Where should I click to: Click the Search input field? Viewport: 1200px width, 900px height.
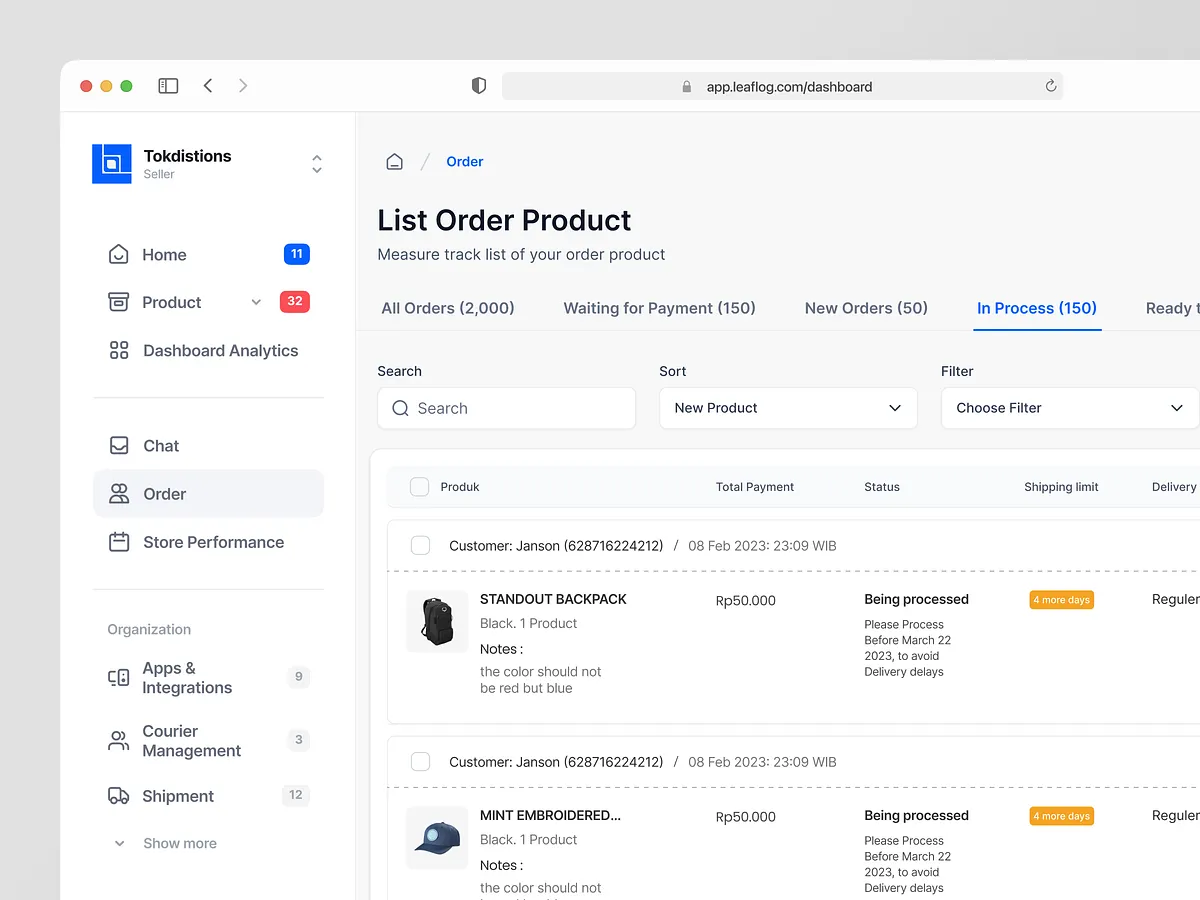506,408
